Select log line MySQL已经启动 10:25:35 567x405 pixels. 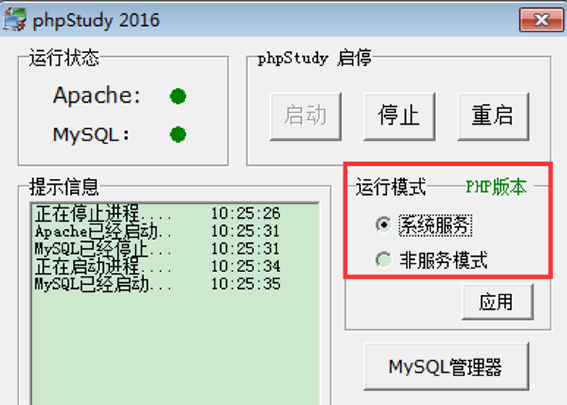(158, 284)
